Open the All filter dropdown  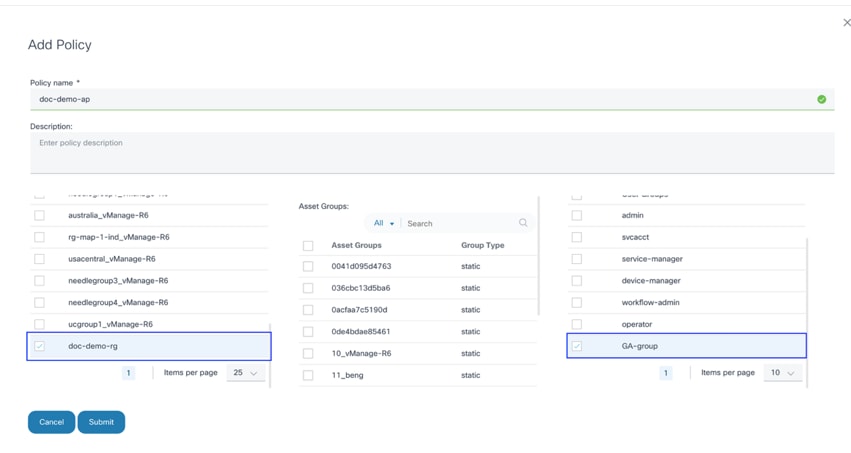coord(384,223)
